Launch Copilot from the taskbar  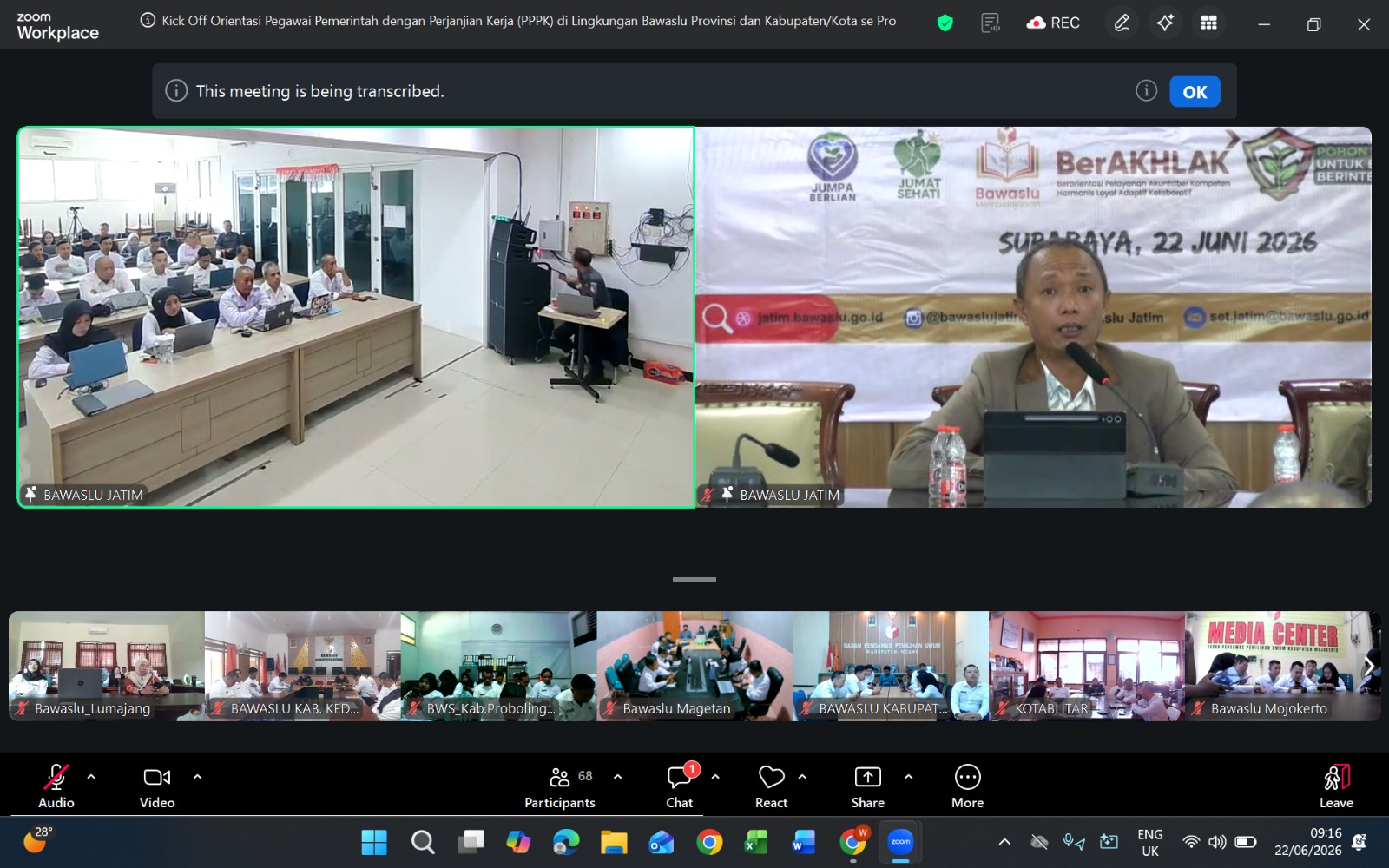pyautogui.click(x=518, y=842)
